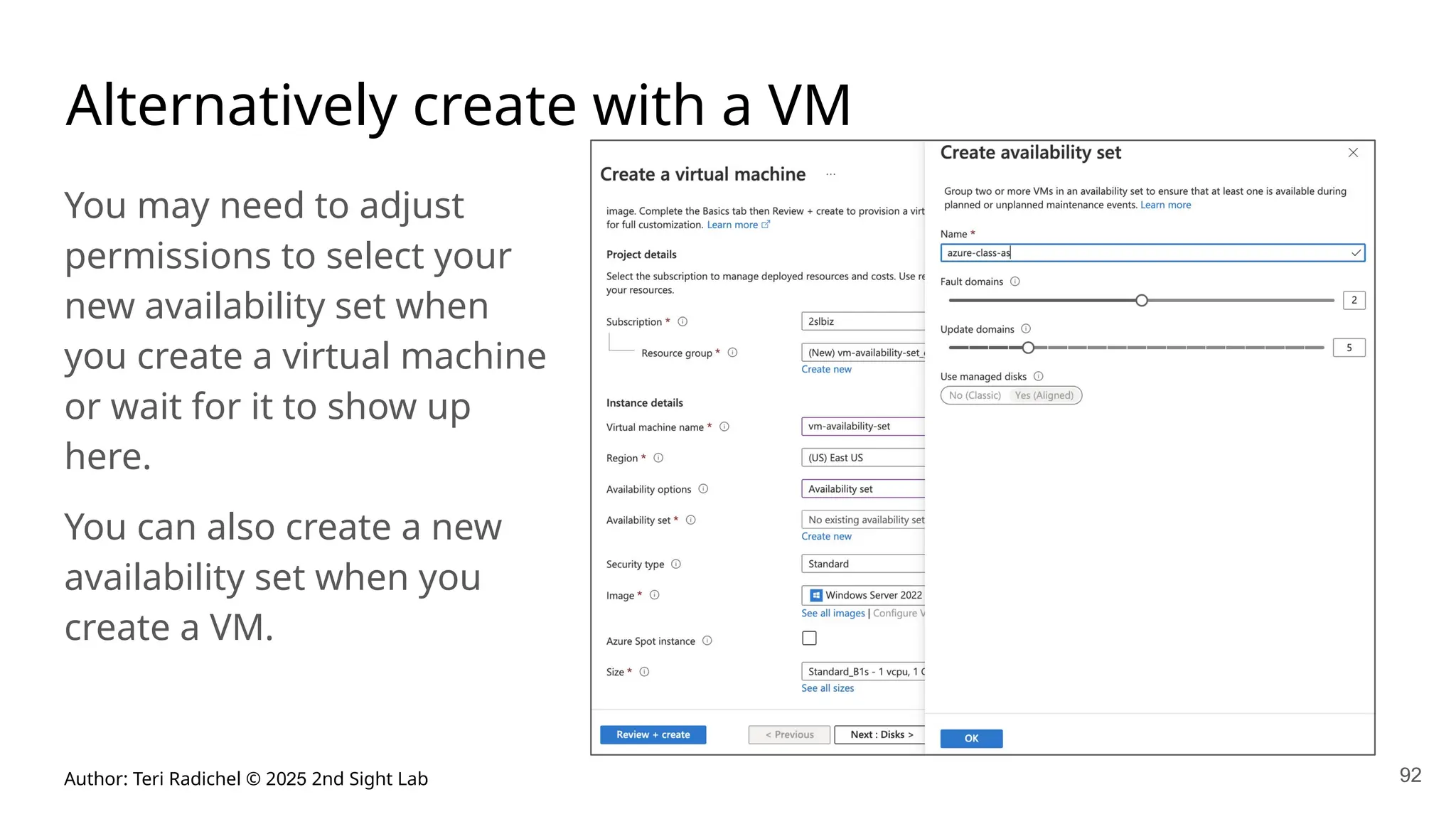Click Learn more in virtual machine description

732,225
